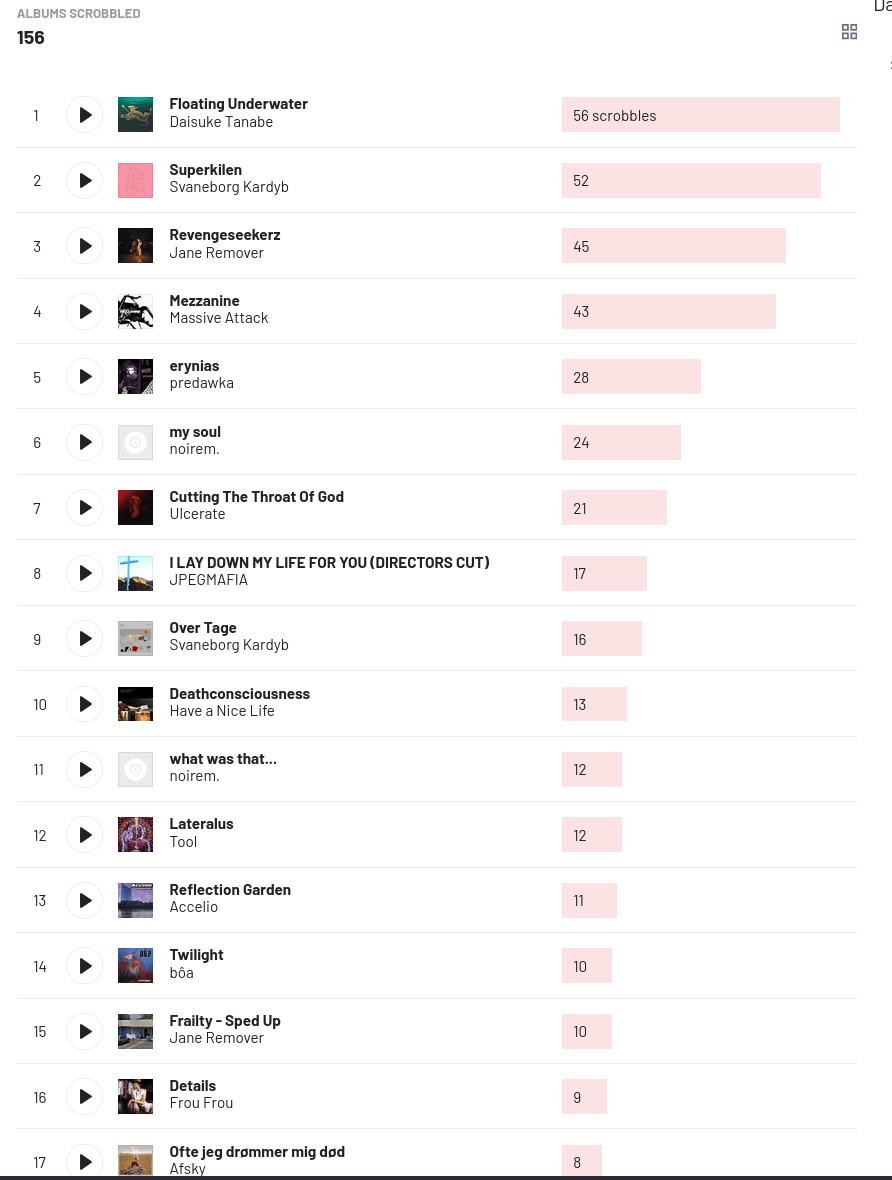Open Deathconsciousness album cover thumbnail

[135, 704]
